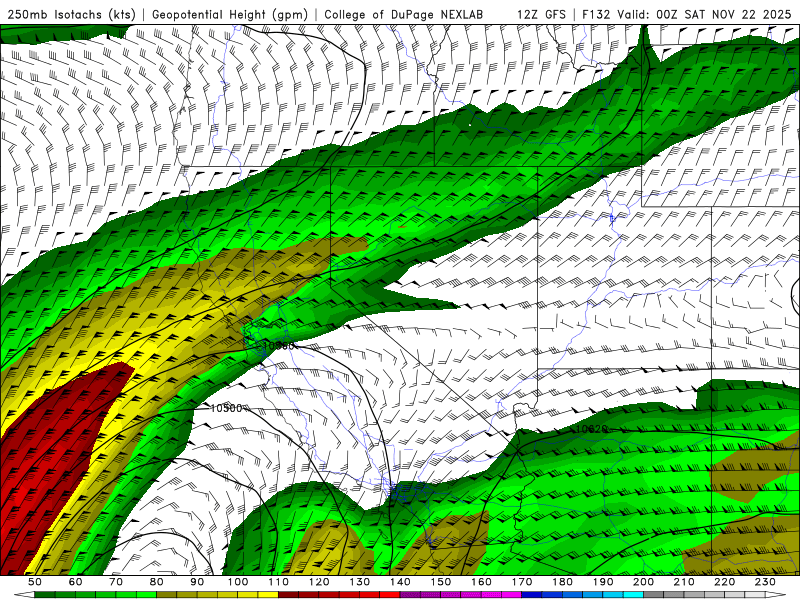Click the 10620 height contour label
The image size is (800, 600).
(592, 429)
